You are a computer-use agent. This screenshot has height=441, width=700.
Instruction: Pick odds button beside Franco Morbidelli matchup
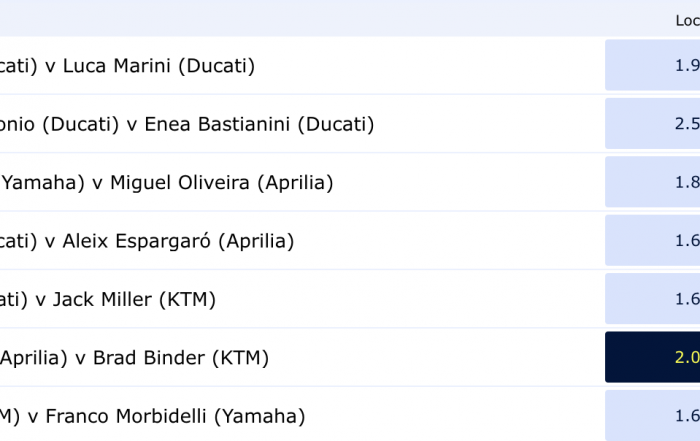pyautogui.click(x=652, y=415)
